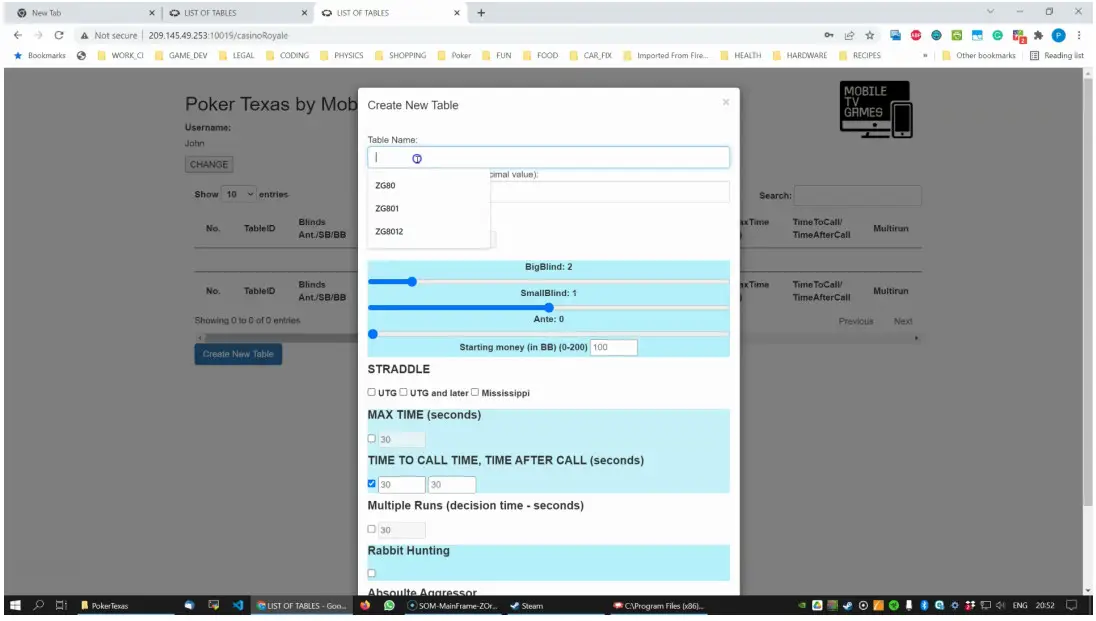Screen dimensions: 1096x621
Task: Choose ZG8012 from the suggestion list
Action: (390, 231)
